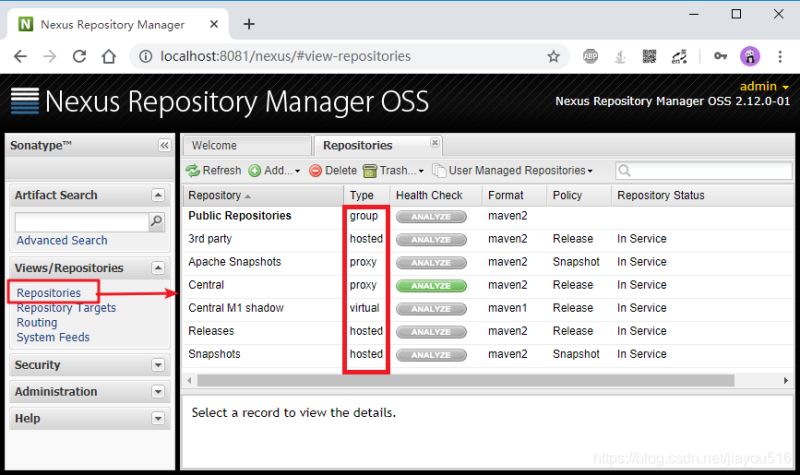Screen dimensions: 800x475
Task: Click the ABP extension icon
Action: (590, 56)
